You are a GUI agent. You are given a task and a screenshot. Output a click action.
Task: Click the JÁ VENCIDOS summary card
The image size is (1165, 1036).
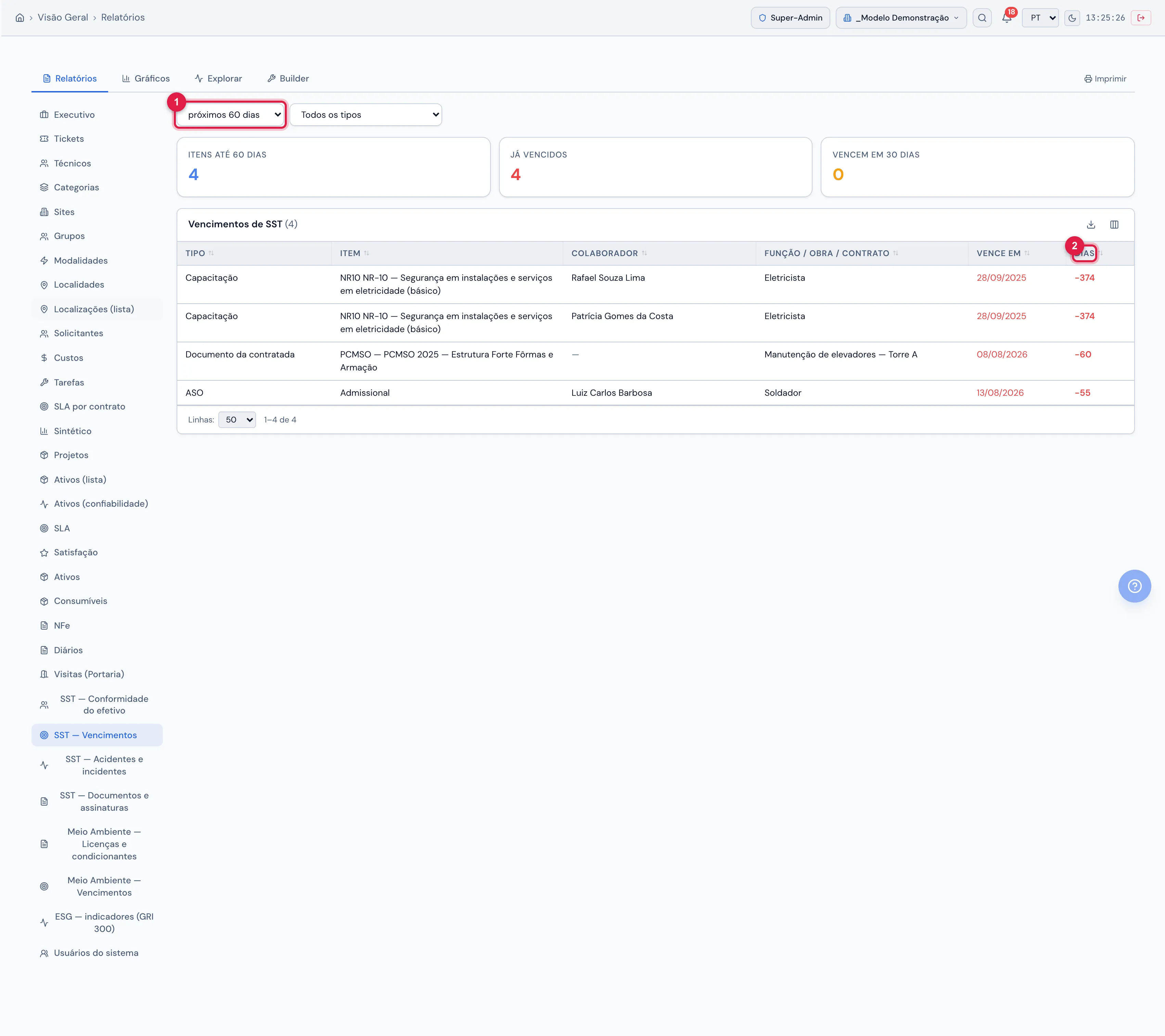[655, 167]
